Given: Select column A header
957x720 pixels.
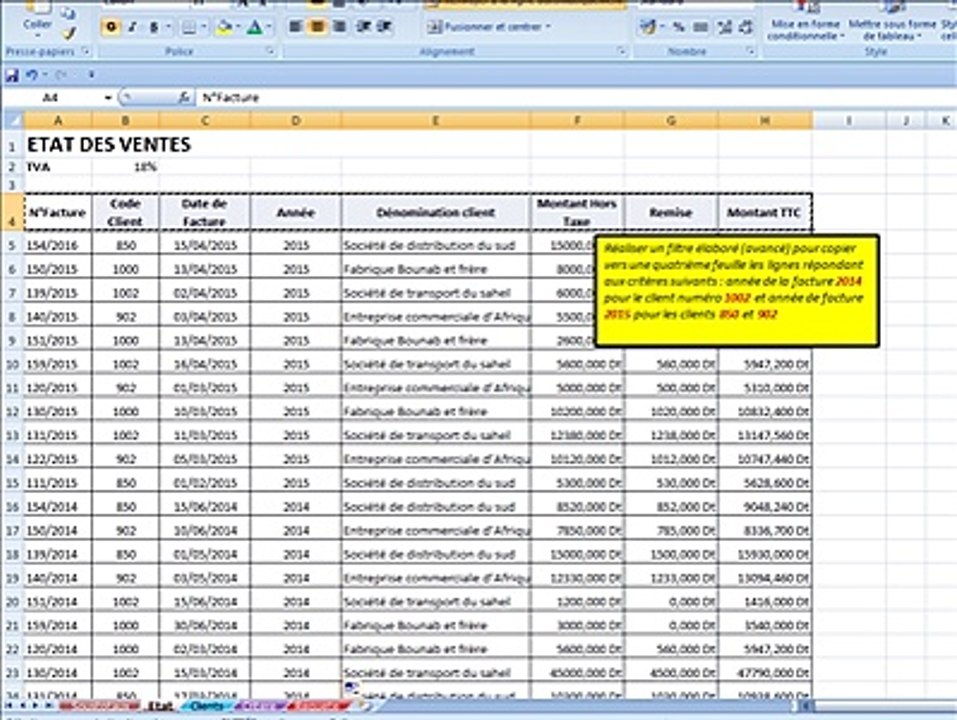Looking at the screenshot, I should click(58, 120).
